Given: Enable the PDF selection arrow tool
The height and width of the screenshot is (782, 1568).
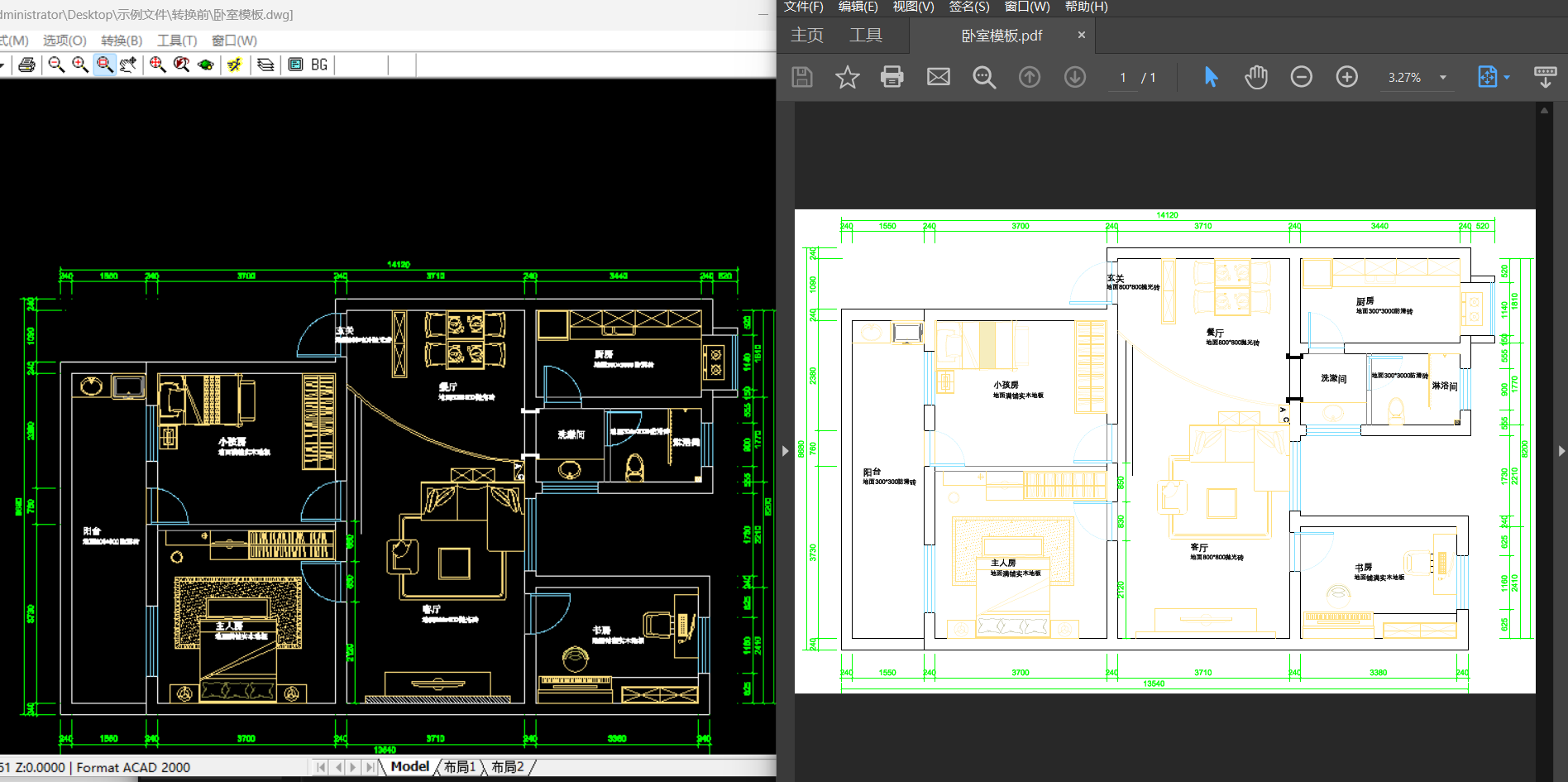Looking at the screenshot, I should click(1211, 78).
